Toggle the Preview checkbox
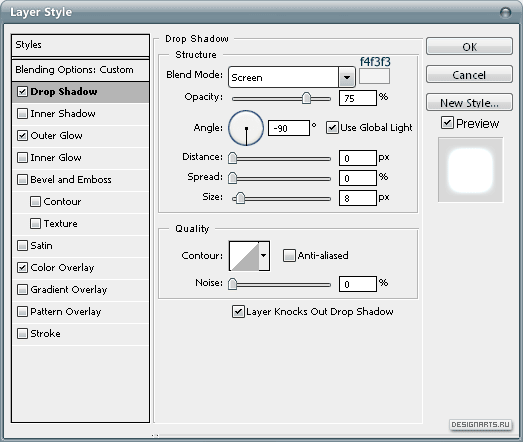Screen dimensions: 523x442 (x=447, y=123)
